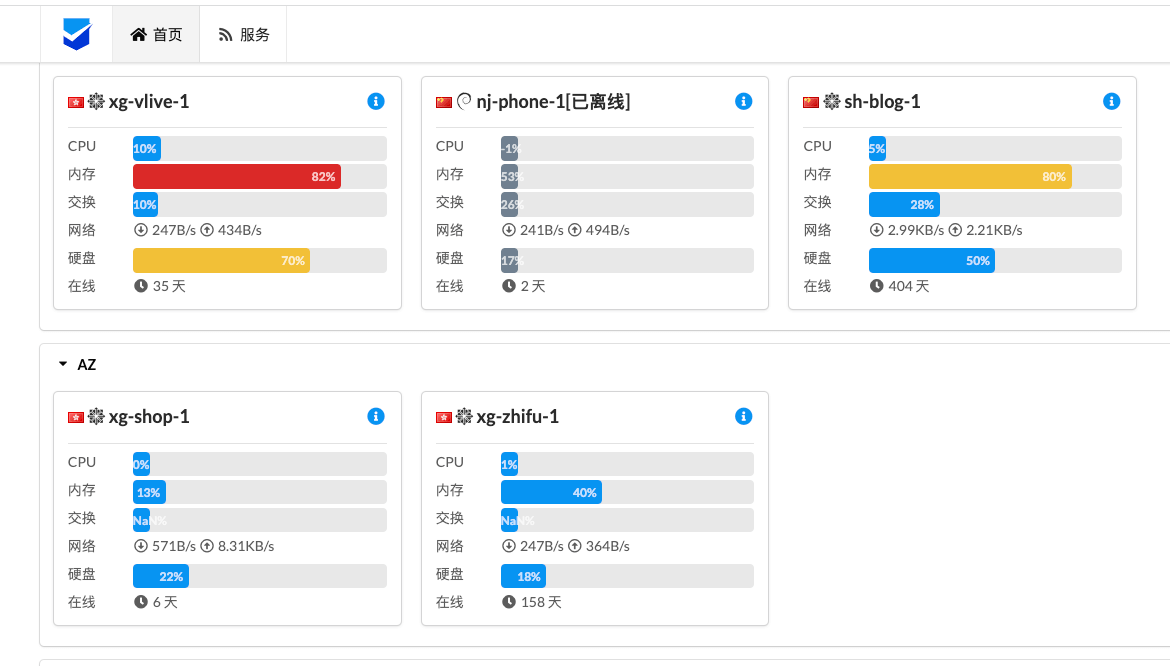1170x666 pixels.
Task: Click Debian OS icon on nj-phone-1 card
Action: pyautogui.click(x=464, y=101)
